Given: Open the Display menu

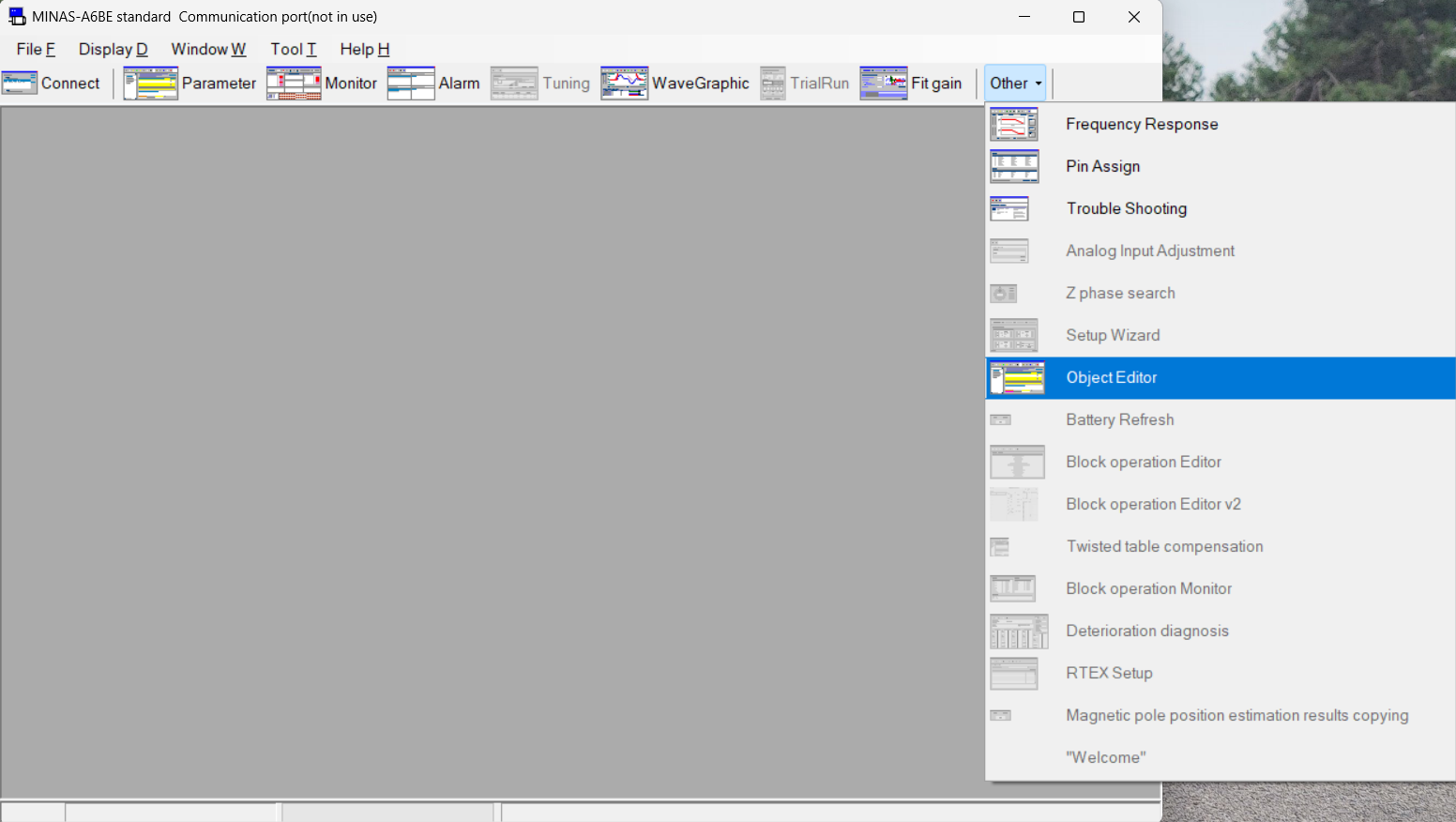Looking at the screenshot, I should [x=113, y=50].
